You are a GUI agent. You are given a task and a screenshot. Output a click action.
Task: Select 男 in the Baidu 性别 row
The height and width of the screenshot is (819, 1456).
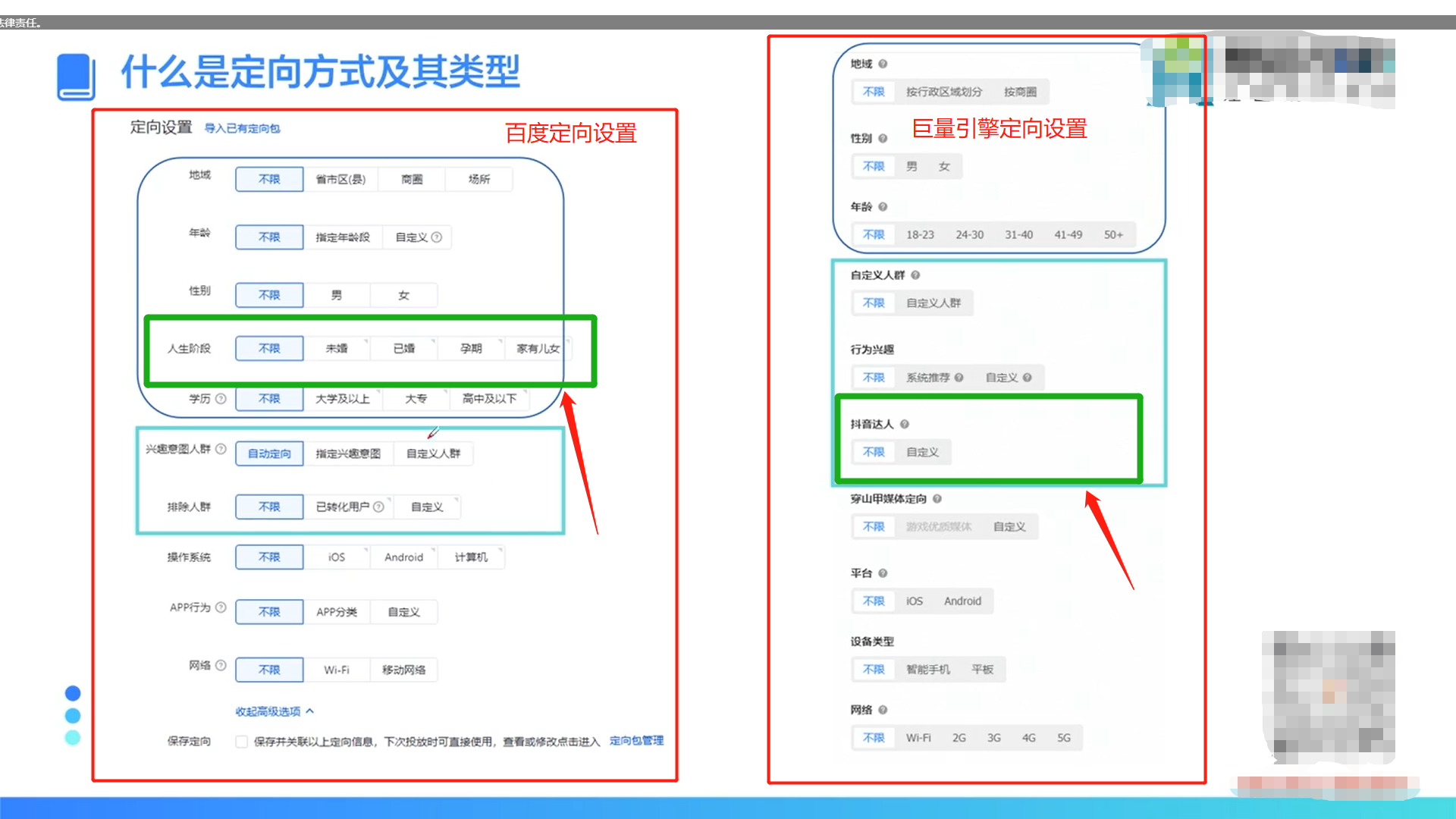[x=337, y=296]
